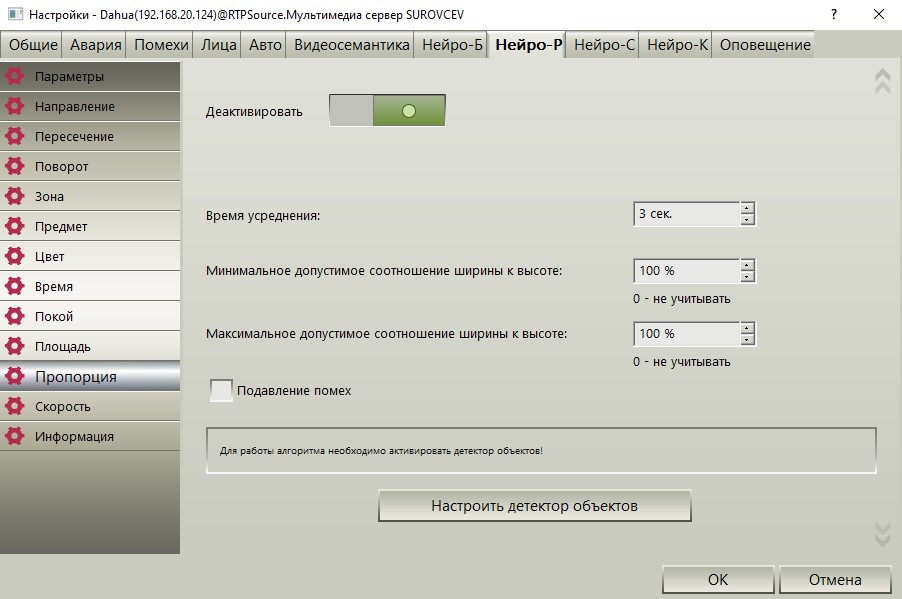Select Направление in the sidebar
Image resolution: width=902 pixels, height=599 pixels.
click(90, 106)
